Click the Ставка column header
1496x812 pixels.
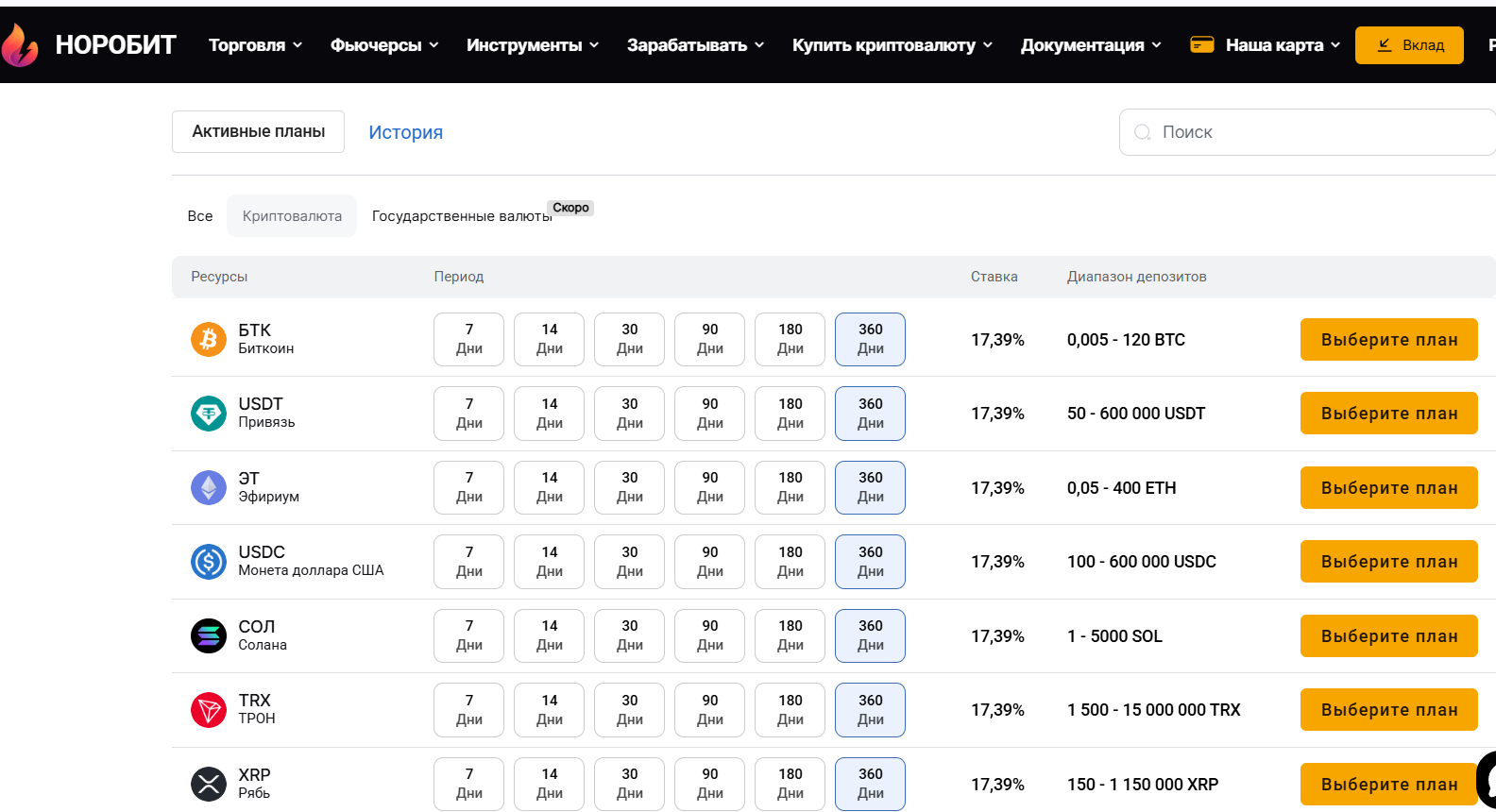(x=994, y=277)
